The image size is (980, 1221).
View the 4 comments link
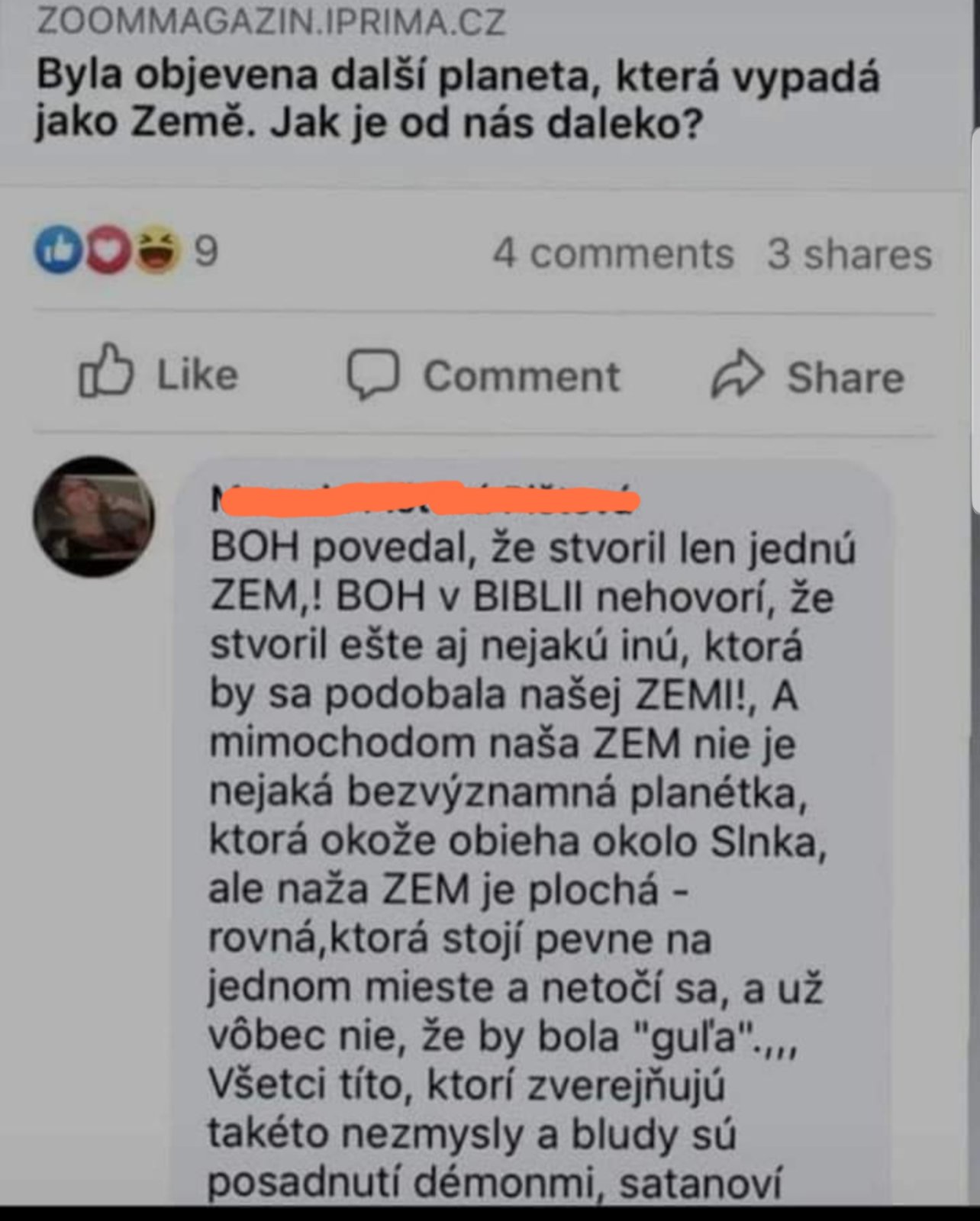[613, 253]
